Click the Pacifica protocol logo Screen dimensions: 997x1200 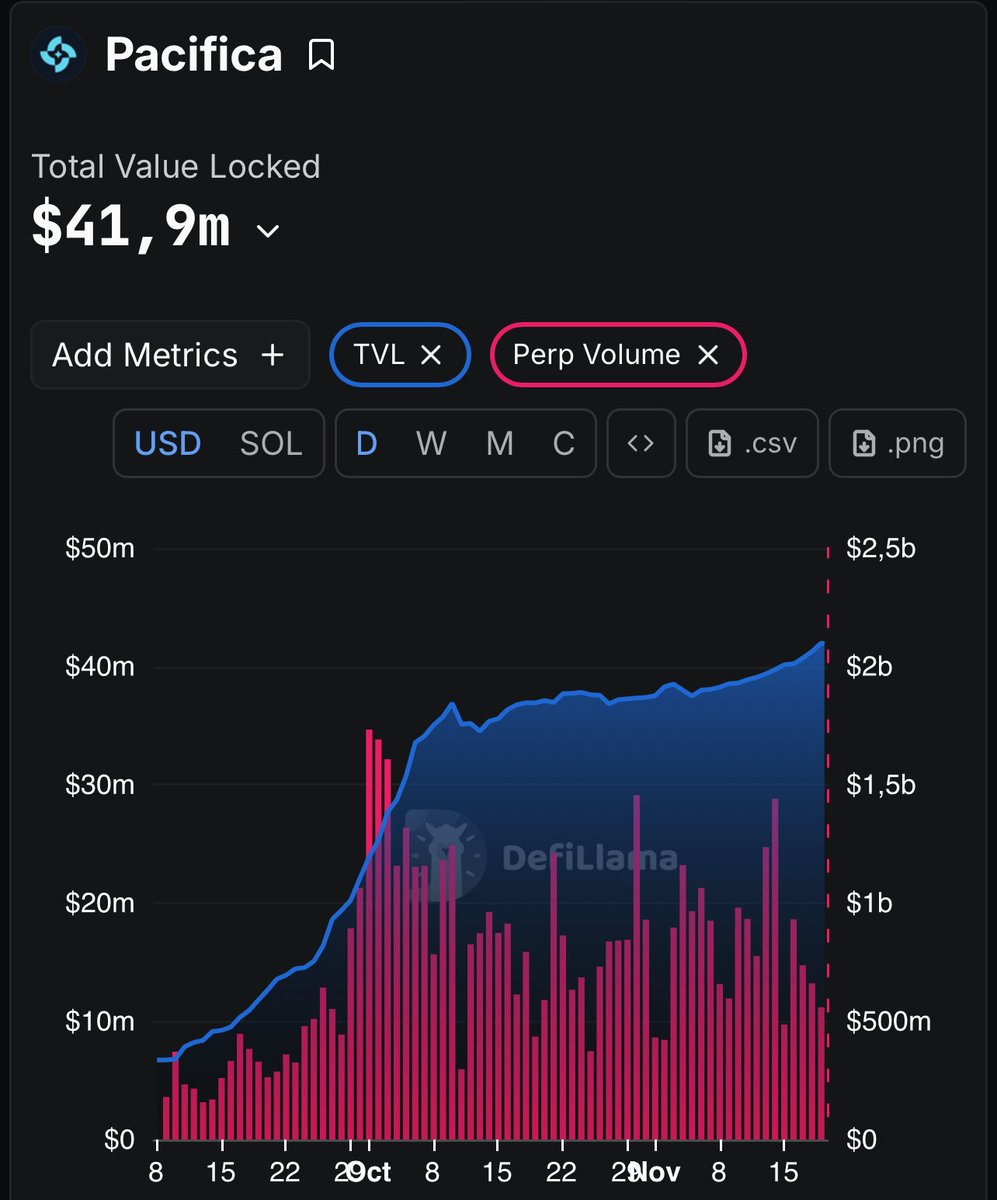[x=59, y=54]
